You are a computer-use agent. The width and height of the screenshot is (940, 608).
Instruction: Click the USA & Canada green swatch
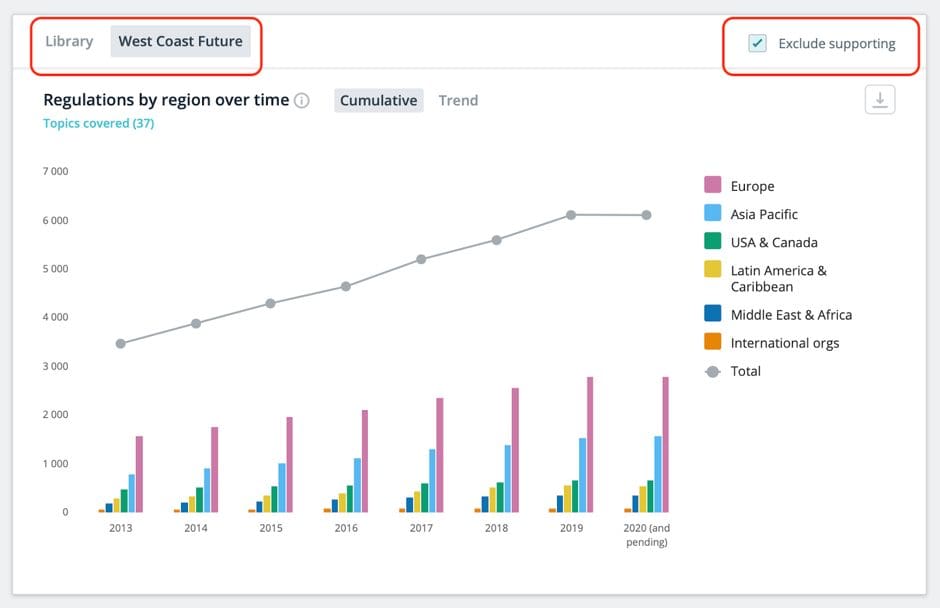coord(713,242)
